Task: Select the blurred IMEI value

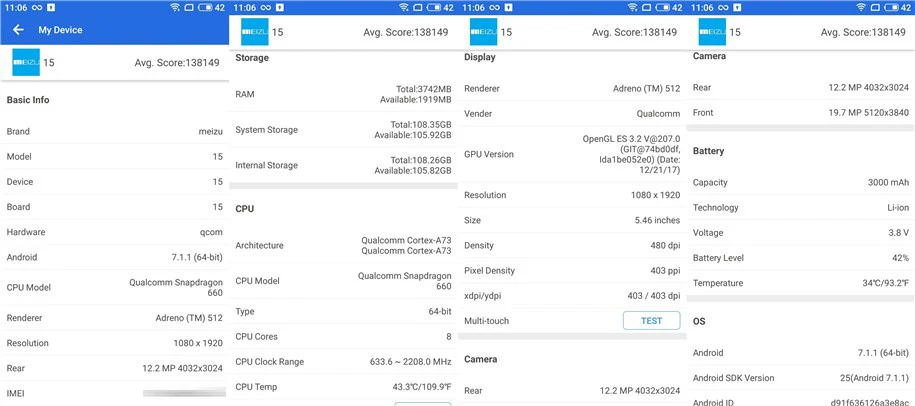Action: (x=184, y=393)
